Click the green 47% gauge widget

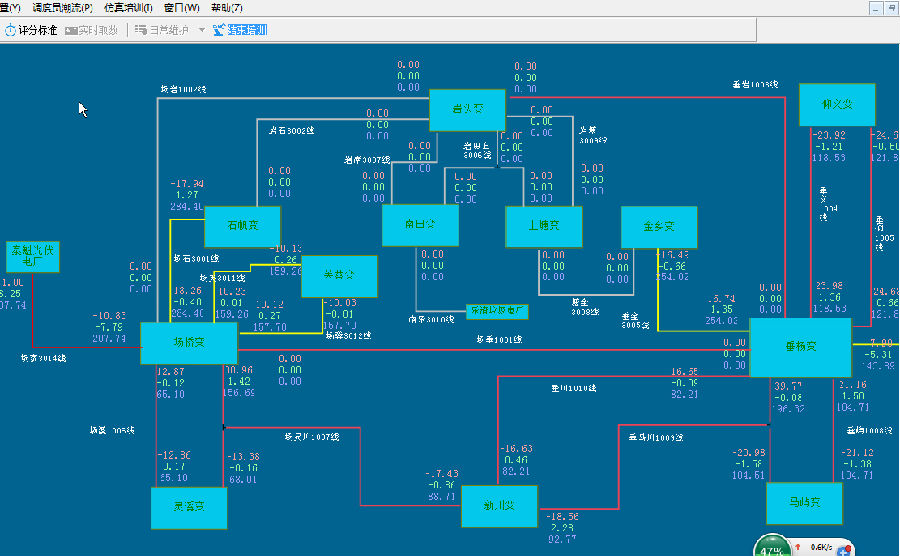[x=771, y=549]
